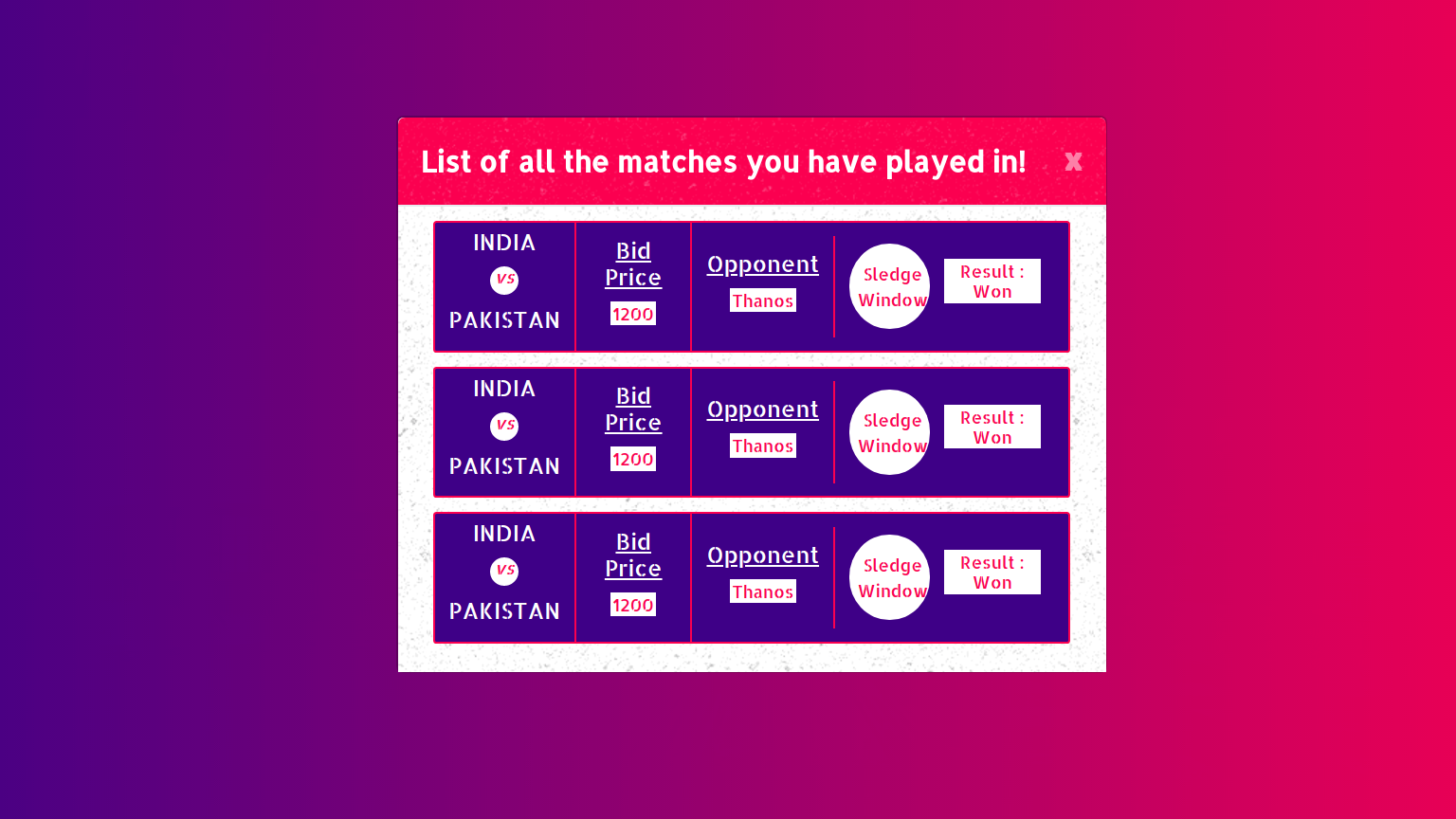Open Sledge Window for third match
This screenshot has width=1456, height=819.
pyautogui.click(x=890, y=577)
